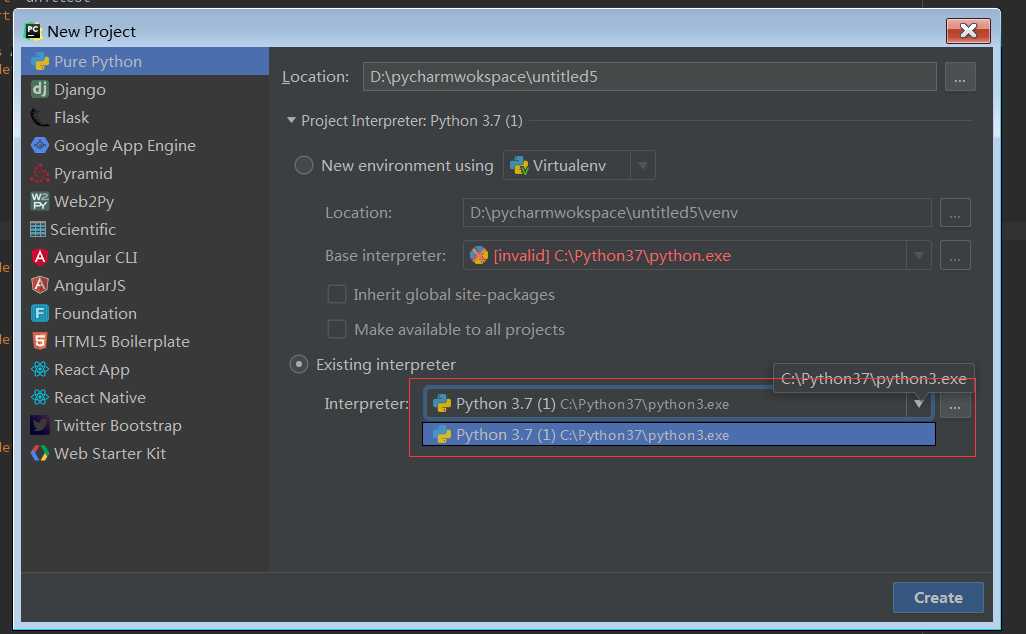1026x634 pixels.
Task: Select the Existing interpreter radio button
Action: coord(299,364)
